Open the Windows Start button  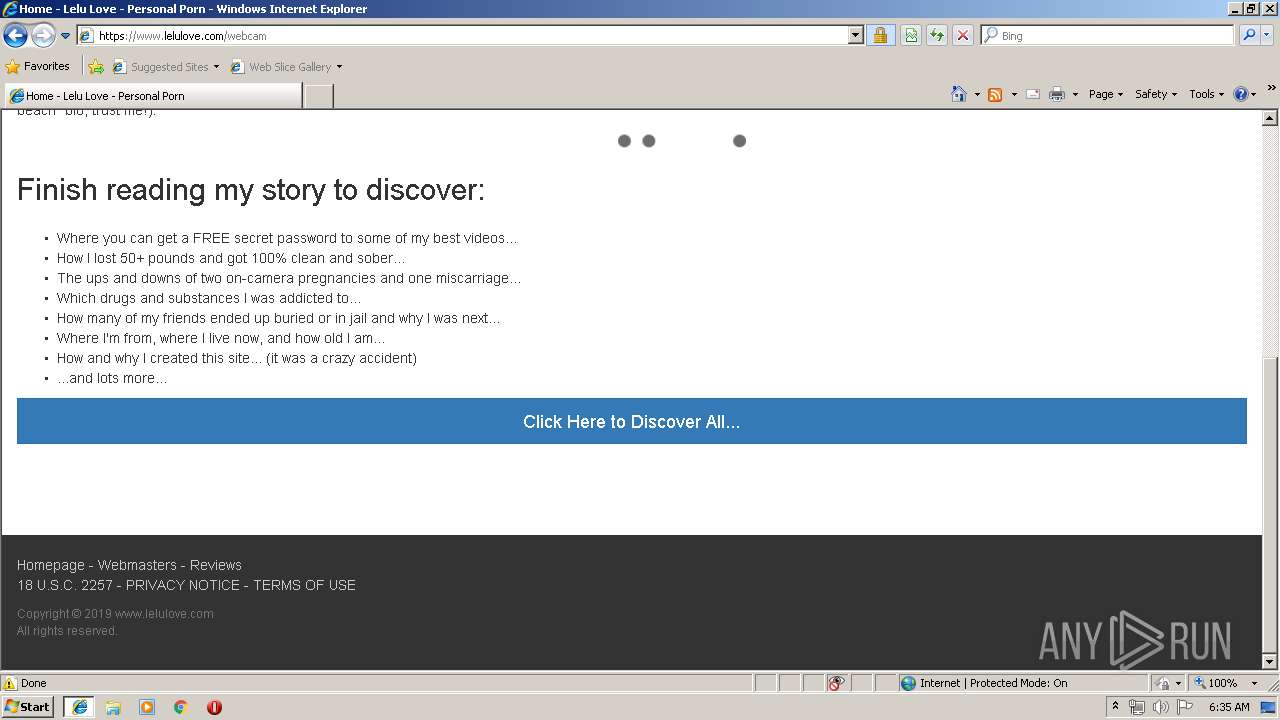28,706
